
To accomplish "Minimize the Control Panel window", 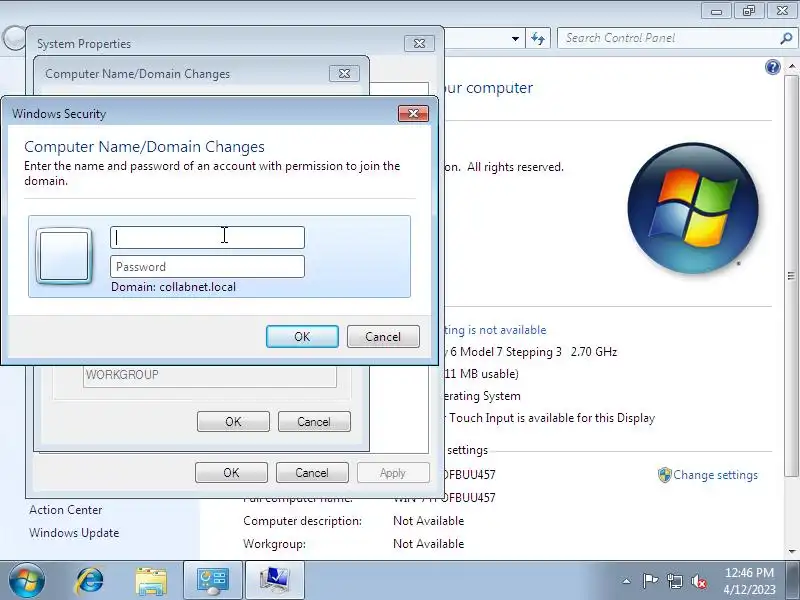I will pos(717,11).
